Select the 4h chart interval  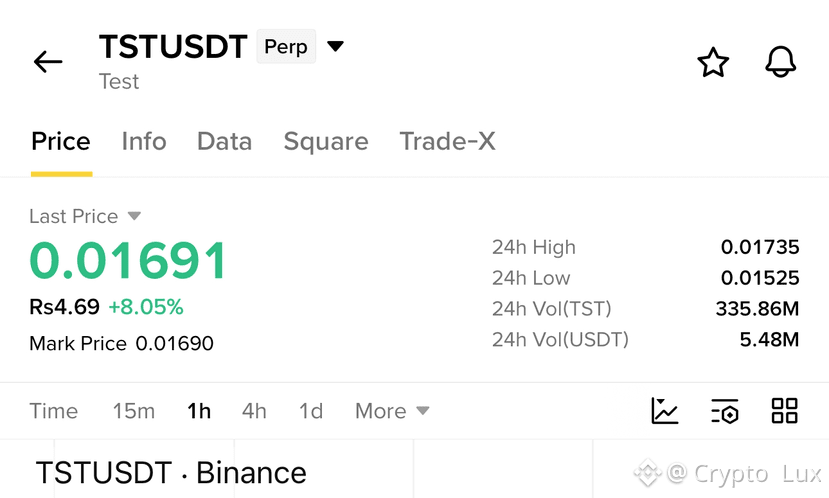click(x=254, y=411)
